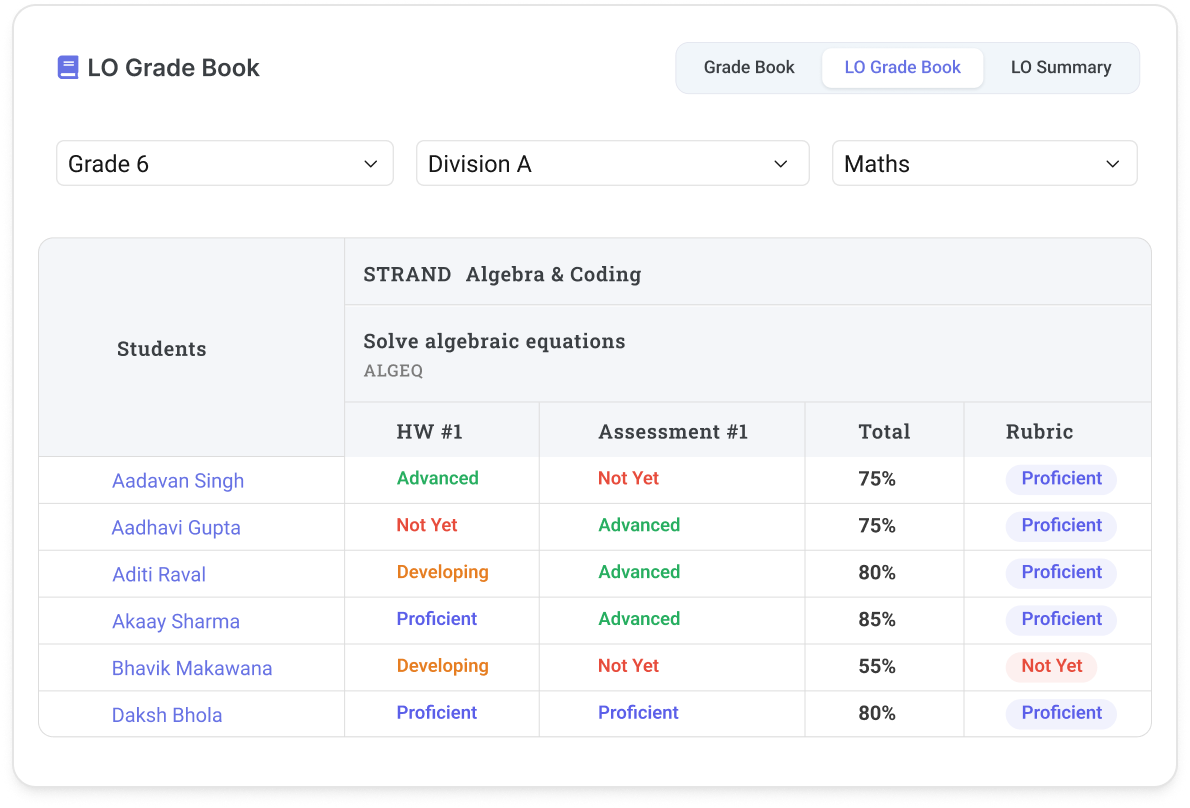1190x808 pixels.
Task: Click the STRAND Algebra & Coding header
Action: [x=502, y=274]
